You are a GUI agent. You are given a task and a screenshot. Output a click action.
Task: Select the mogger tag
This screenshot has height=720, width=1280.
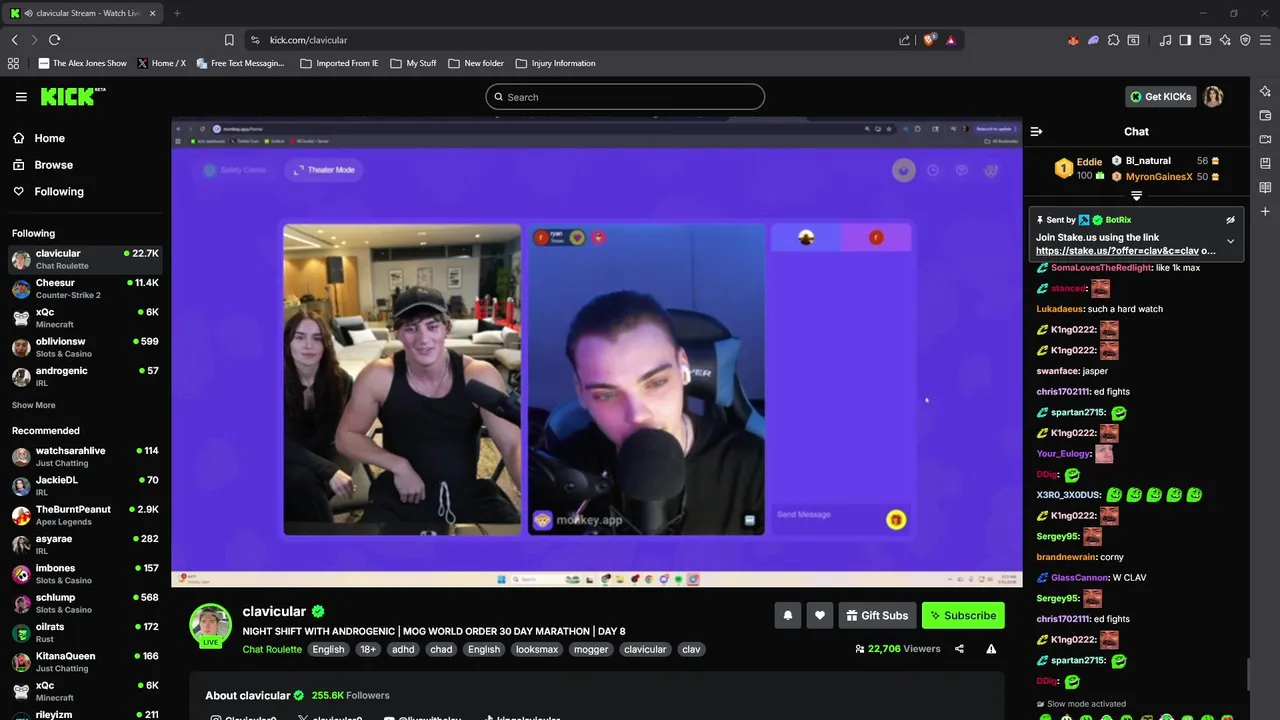(x=590, y=649)
